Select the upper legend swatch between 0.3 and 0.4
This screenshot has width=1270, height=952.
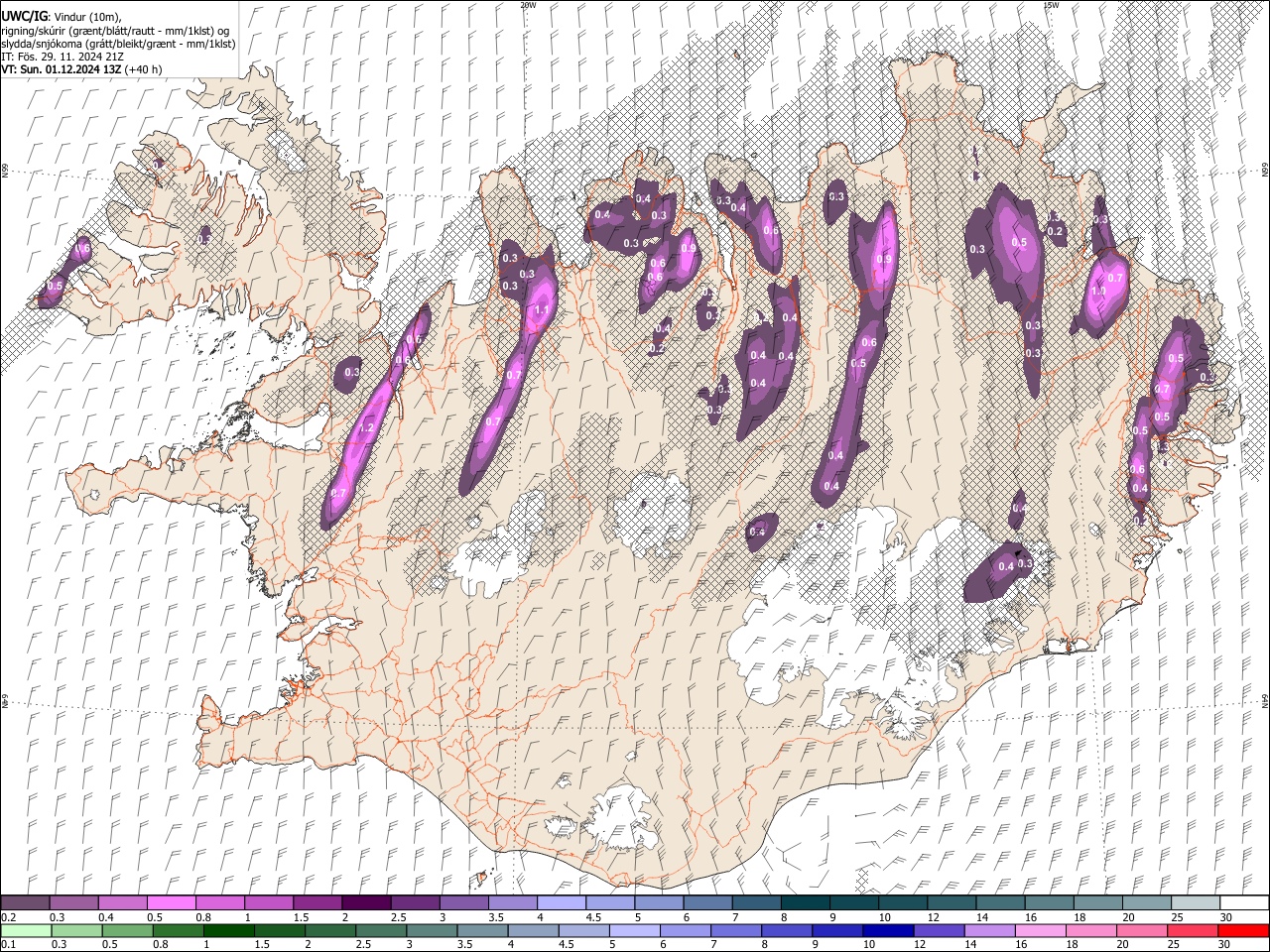tap(73, 902)
